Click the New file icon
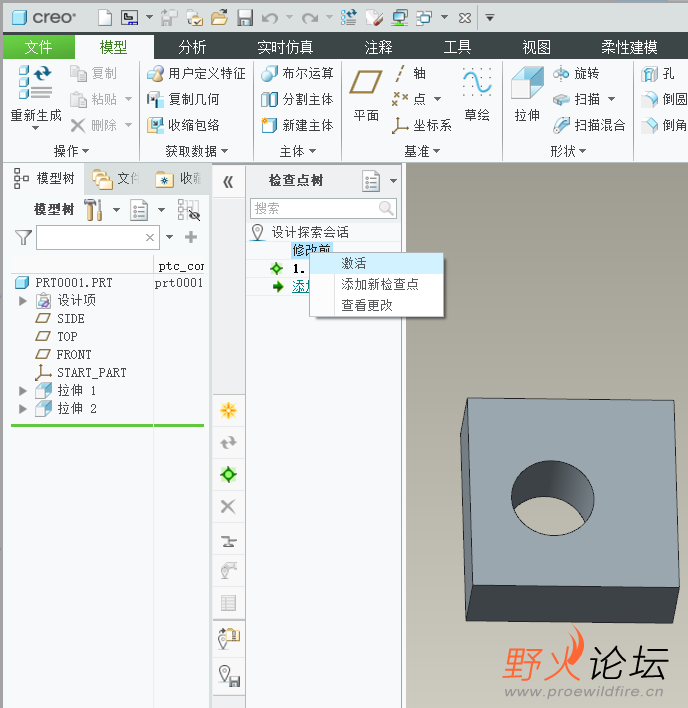 pos(105,18)
